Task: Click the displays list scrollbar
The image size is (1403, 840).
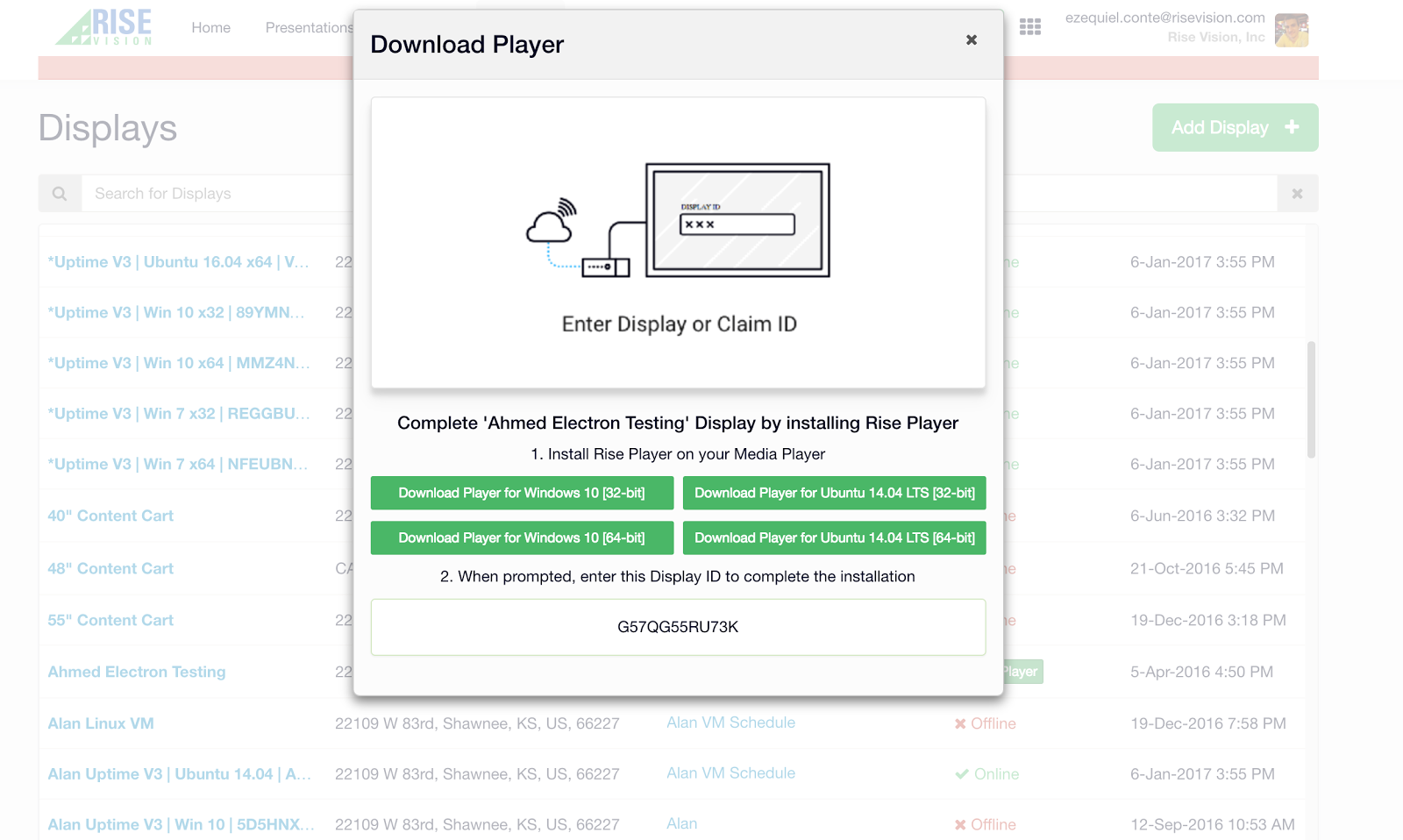Action: [1311, 400]
